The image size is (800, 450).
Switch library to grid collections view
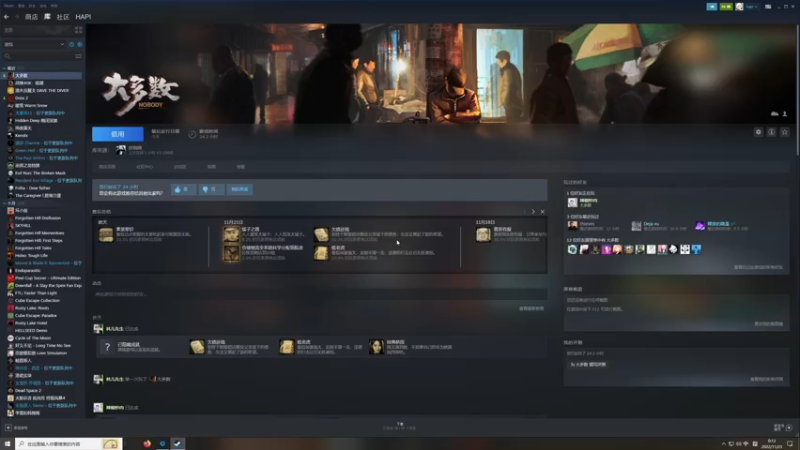coord(79,30)
